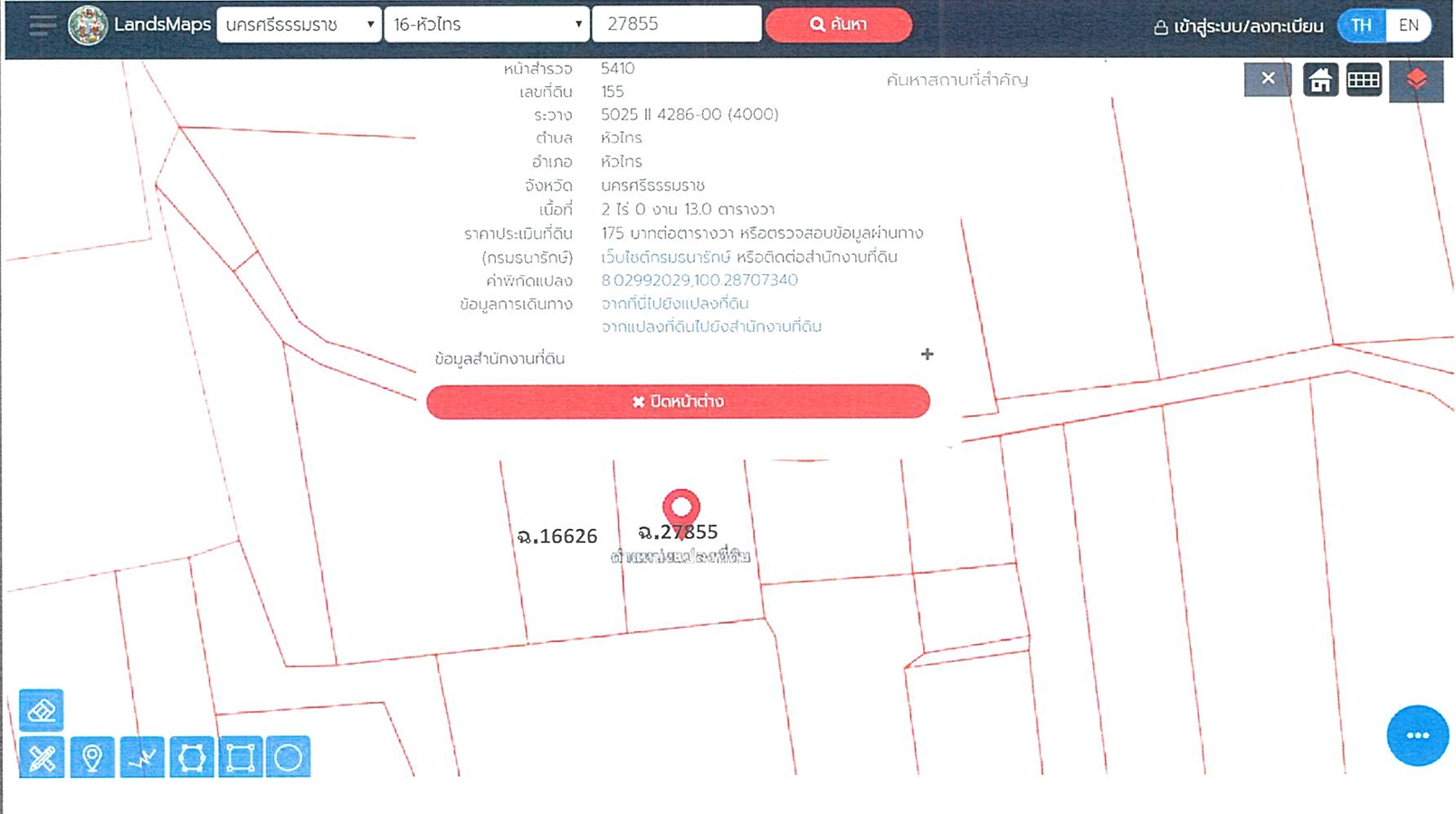The height and width of the screenshot is (814, 1456).
Task: Open the blue three-dots chat button
Action: (1417, 735)
